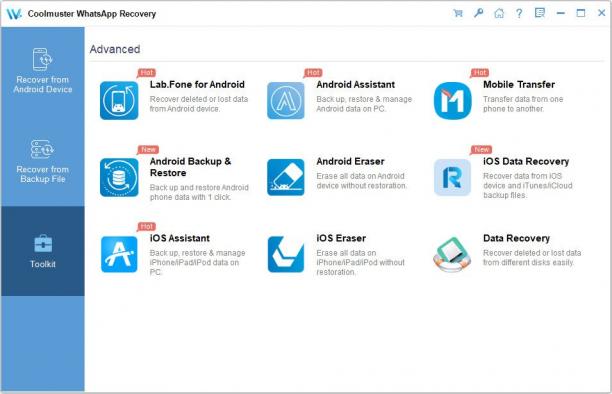The image size is (612, 394).
Task: Click the Android Eraser title
Action: pos(350,161)
